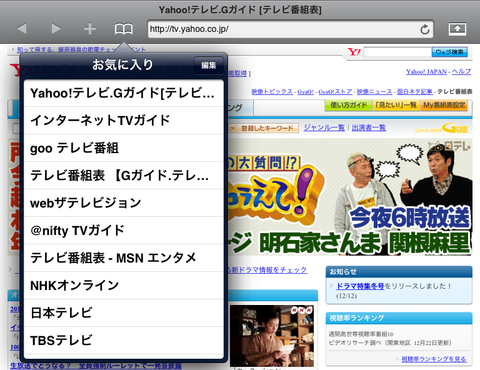The height and width of the screenshot is (370, 480).
Task: Open 映像ニュース link
Action: click(374, 92)
